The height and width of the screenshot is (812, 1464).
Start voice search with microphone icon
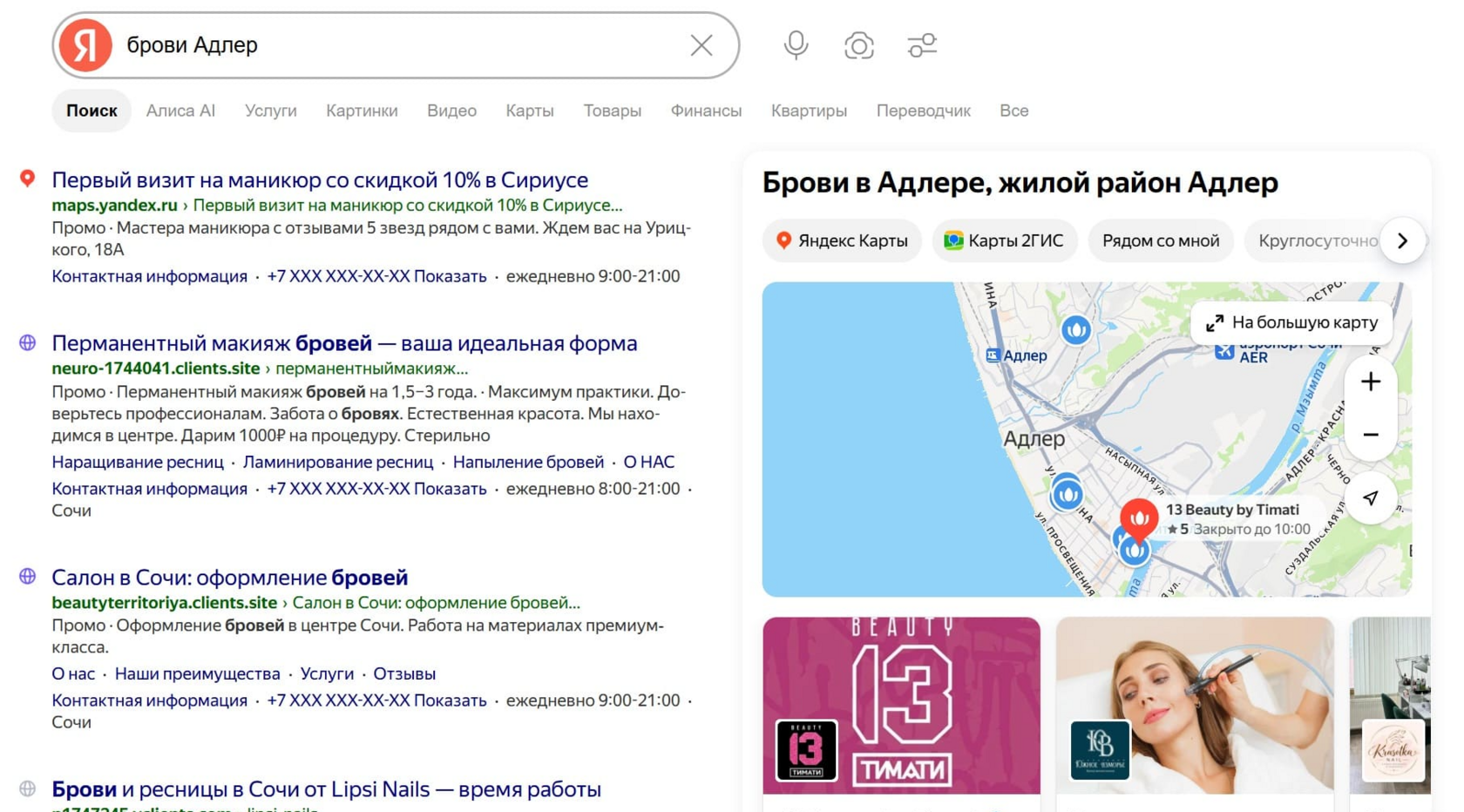(x=796, y=45)
